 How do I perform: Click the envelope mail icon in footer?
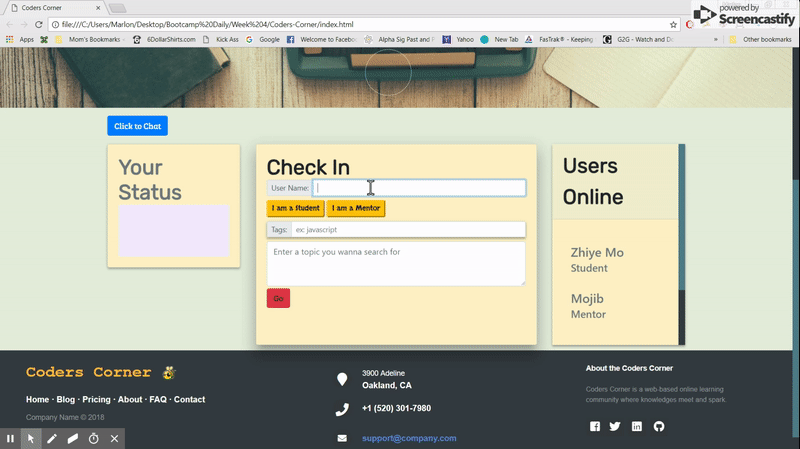(342, 438)
